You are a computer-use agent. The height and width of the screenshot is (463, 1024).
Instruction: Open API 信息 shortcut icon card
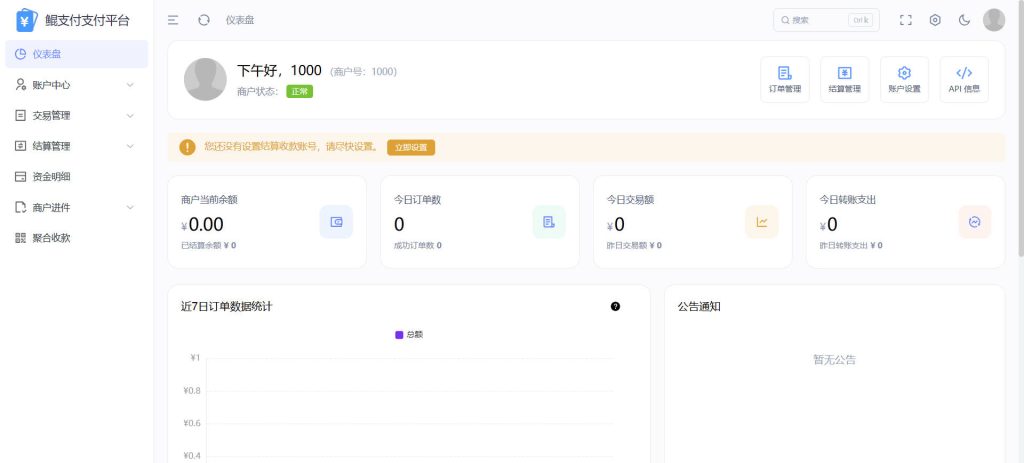964,80
